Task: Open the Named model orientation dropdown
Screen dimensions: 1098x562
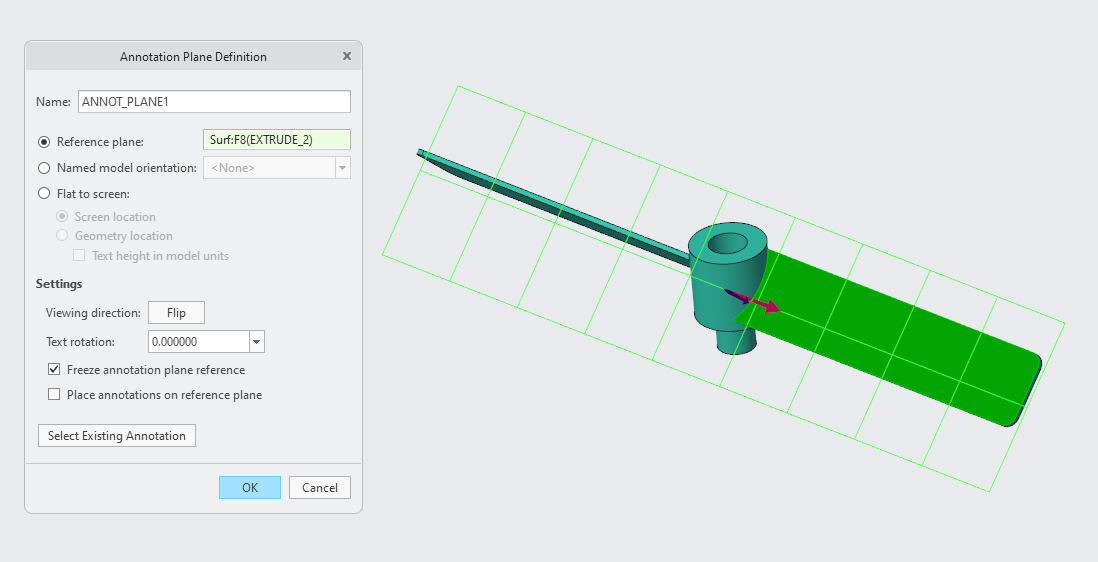Action: [342, 168]
